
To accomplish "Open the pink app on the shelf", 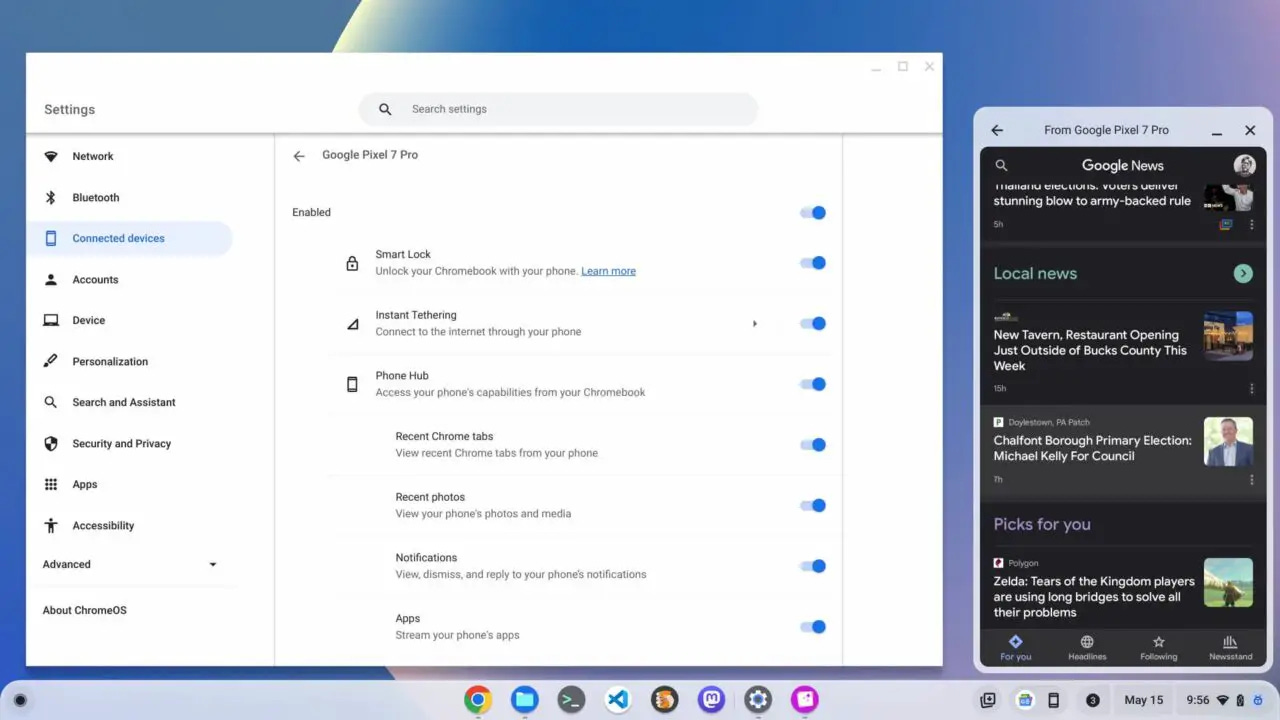I will (x=805, y=700).
